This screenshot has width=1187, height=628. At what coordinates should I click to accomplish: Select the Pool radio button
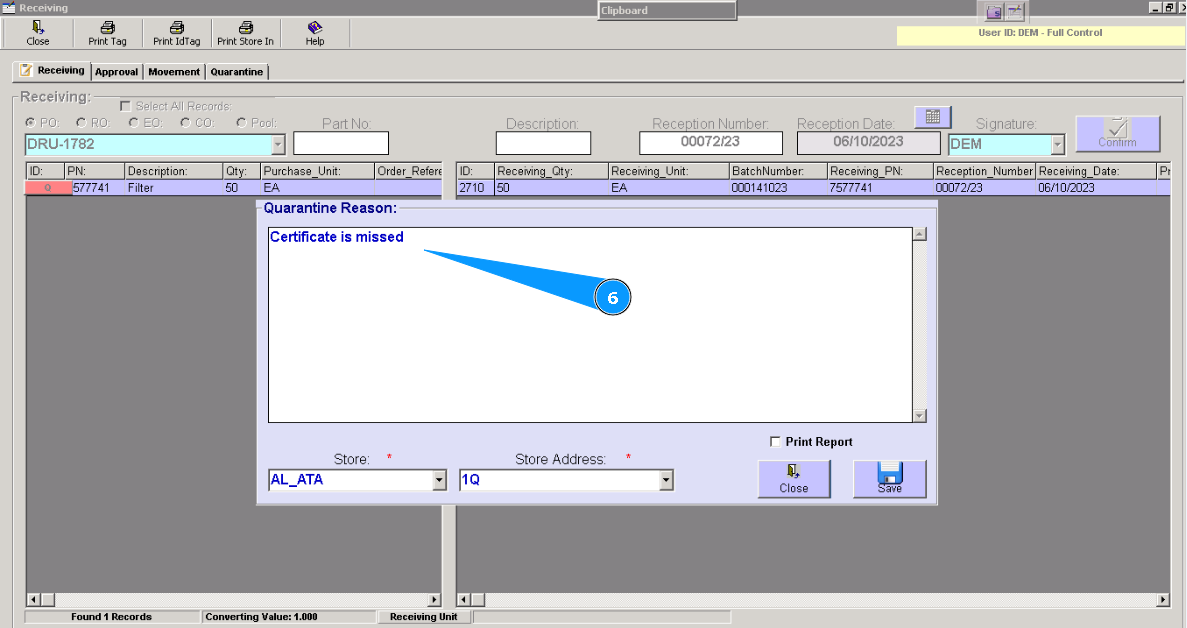[241, 123]
